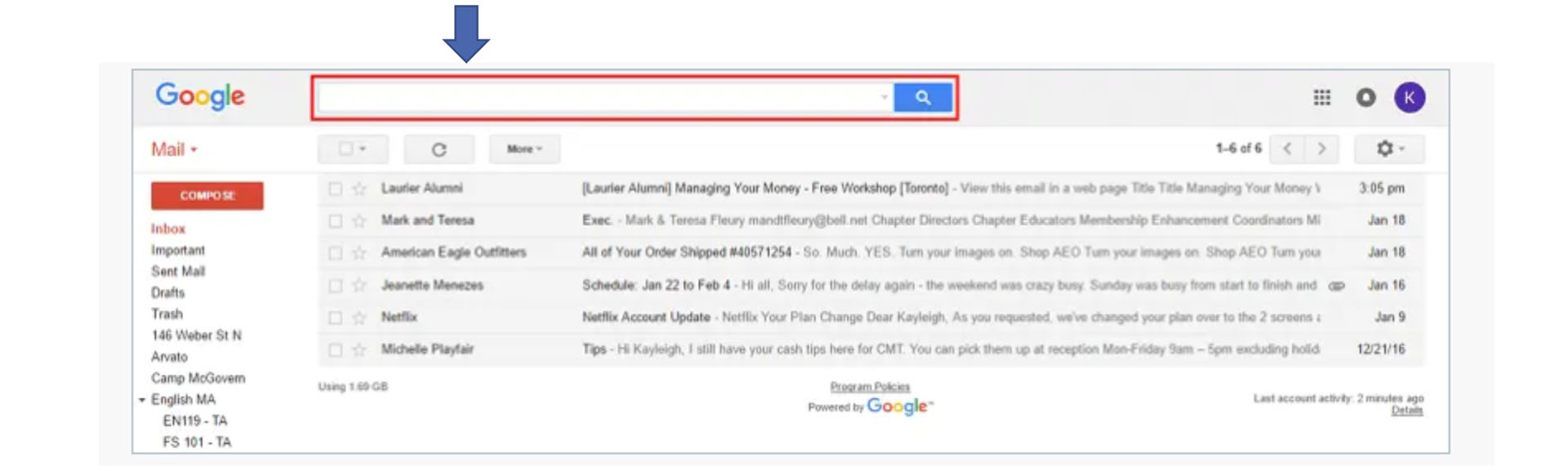Check the Jeanette Menezes email checkbox
Screen dimensions: 1568x466
[x=335, y=285]
